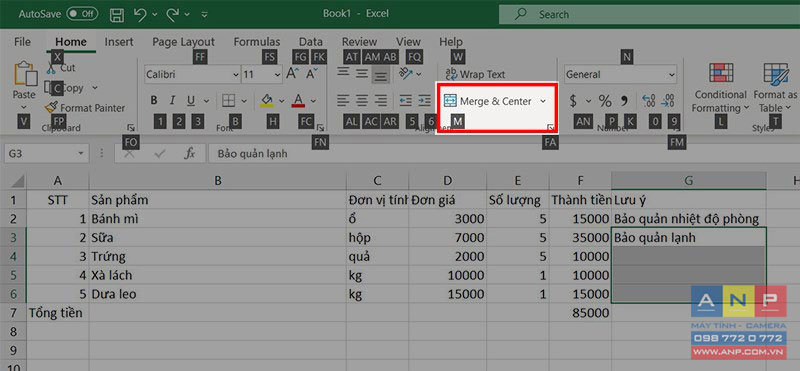Open the General number format dropdown
This screenshot has height=371, width=800.
(671, 75)
